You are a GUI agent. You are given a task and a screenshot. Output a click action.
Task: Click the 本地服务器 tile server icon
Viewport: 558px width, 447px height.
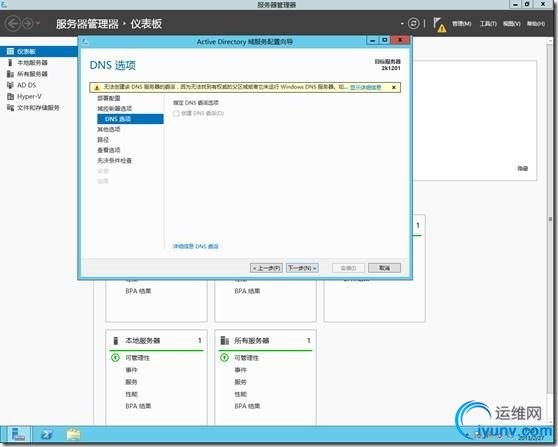point(116,341)
